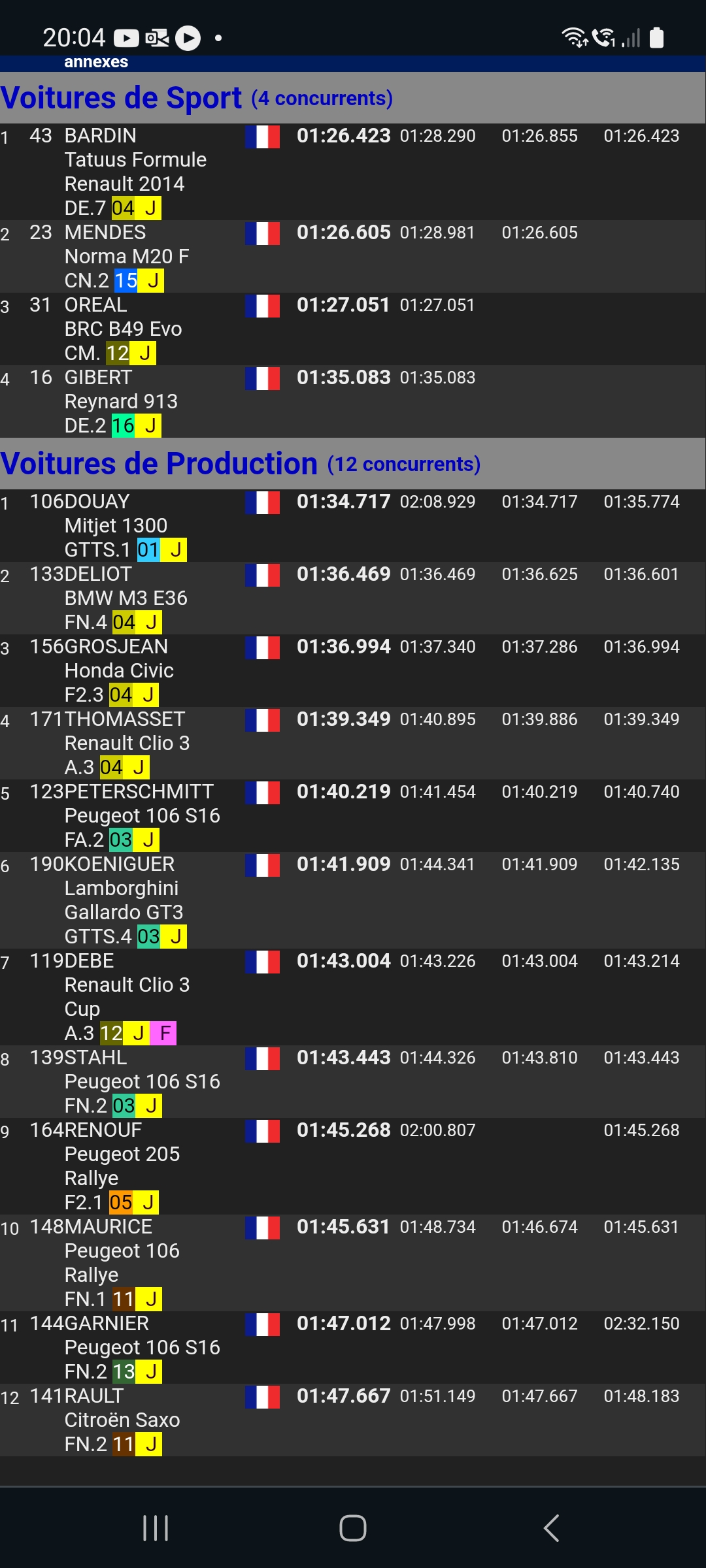Viewport: 706px width, 1568px height.
Task: Tap the green 16 badge for GIBERT
Action: tap(123, 425)
